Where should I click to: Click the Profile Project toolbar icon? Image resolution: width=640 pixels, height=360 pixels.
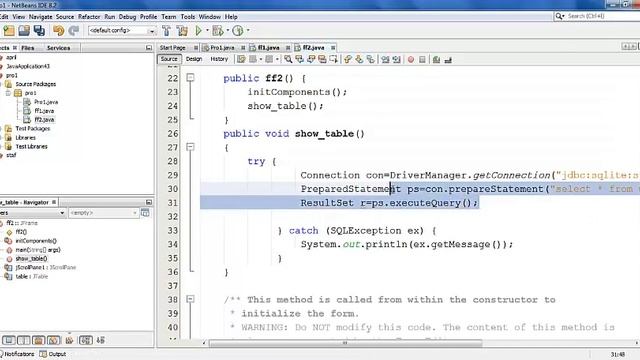238,31
